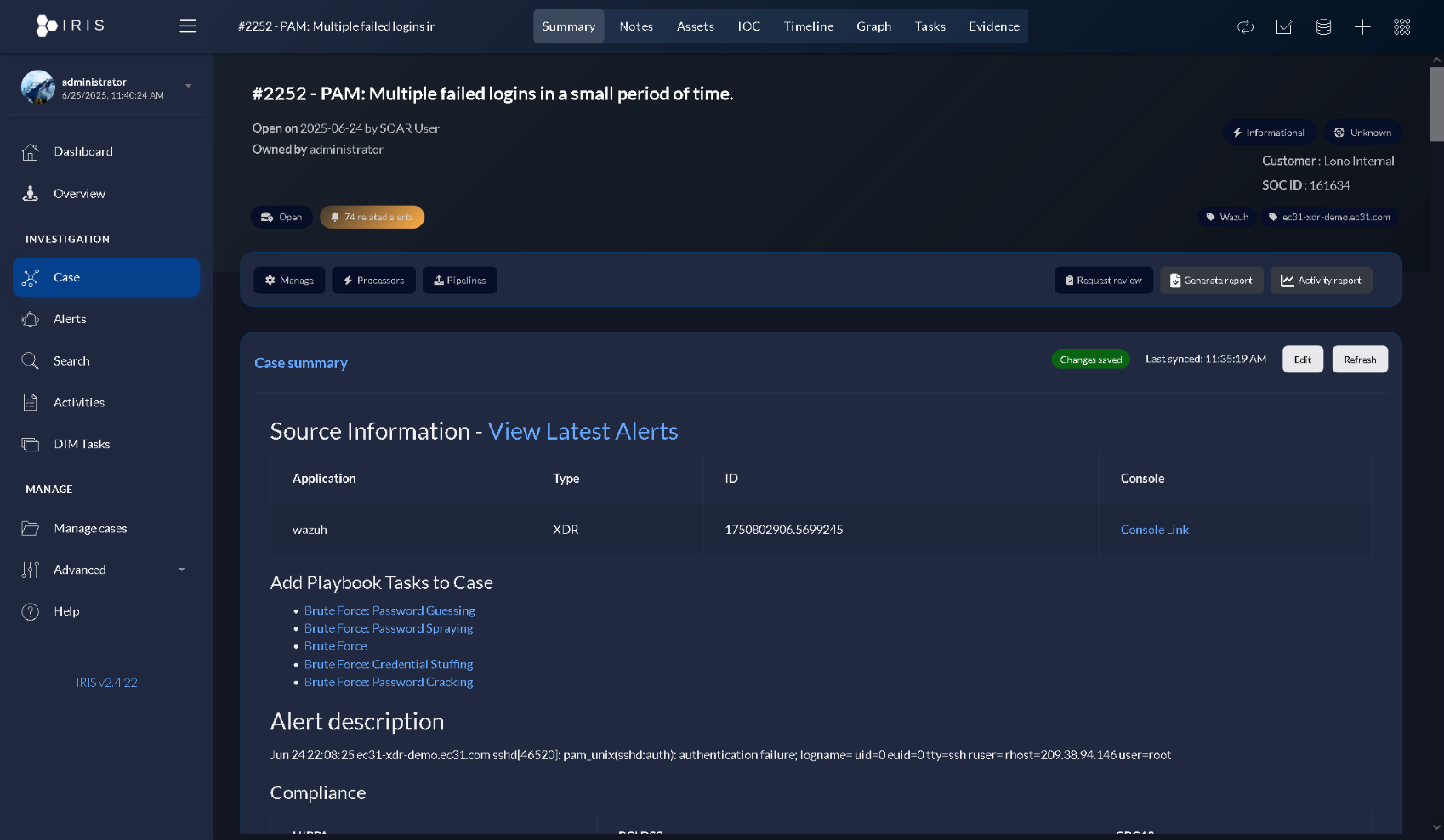The height and width of the screenshot is (840, 1444).
Task: Click the Open status badge
Action: (x=281, y=218)
